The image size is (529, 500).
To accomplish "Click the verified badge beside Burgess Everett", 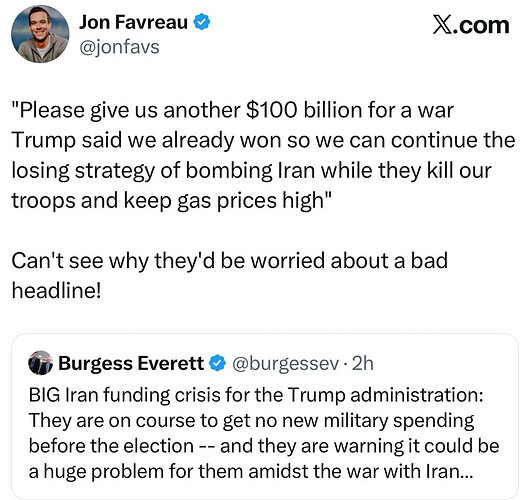I will (x=218, y=363).
